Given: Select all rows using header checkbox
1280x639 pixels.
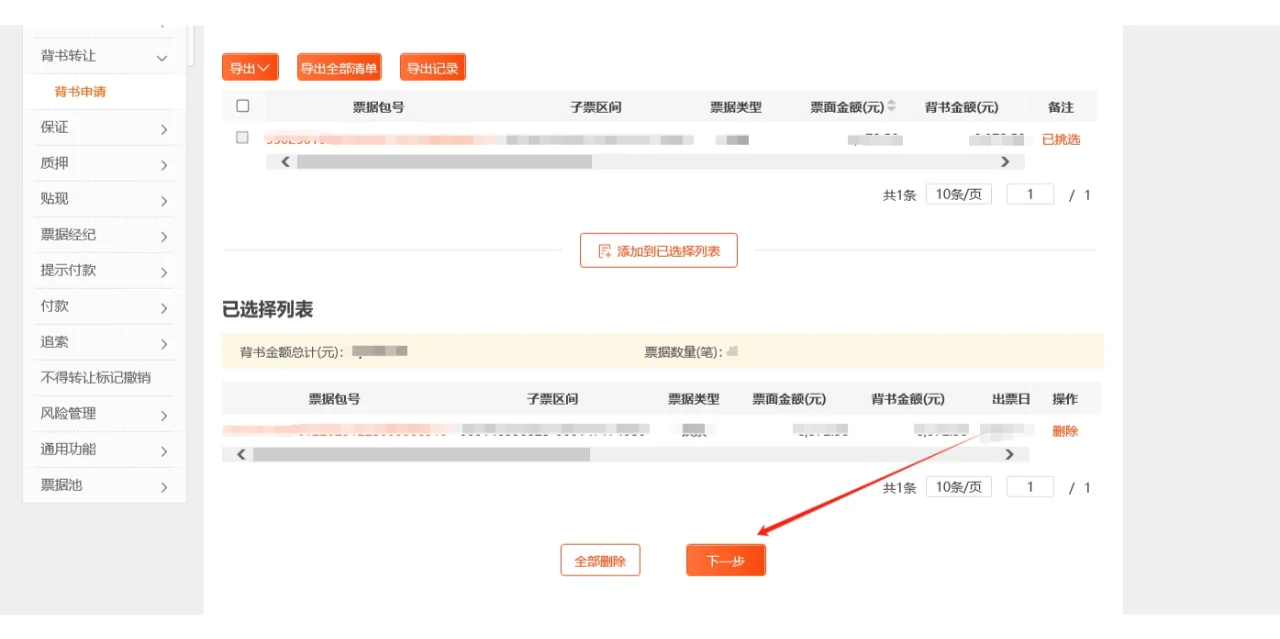Looking at the screenshot, I should coord(242,106).
